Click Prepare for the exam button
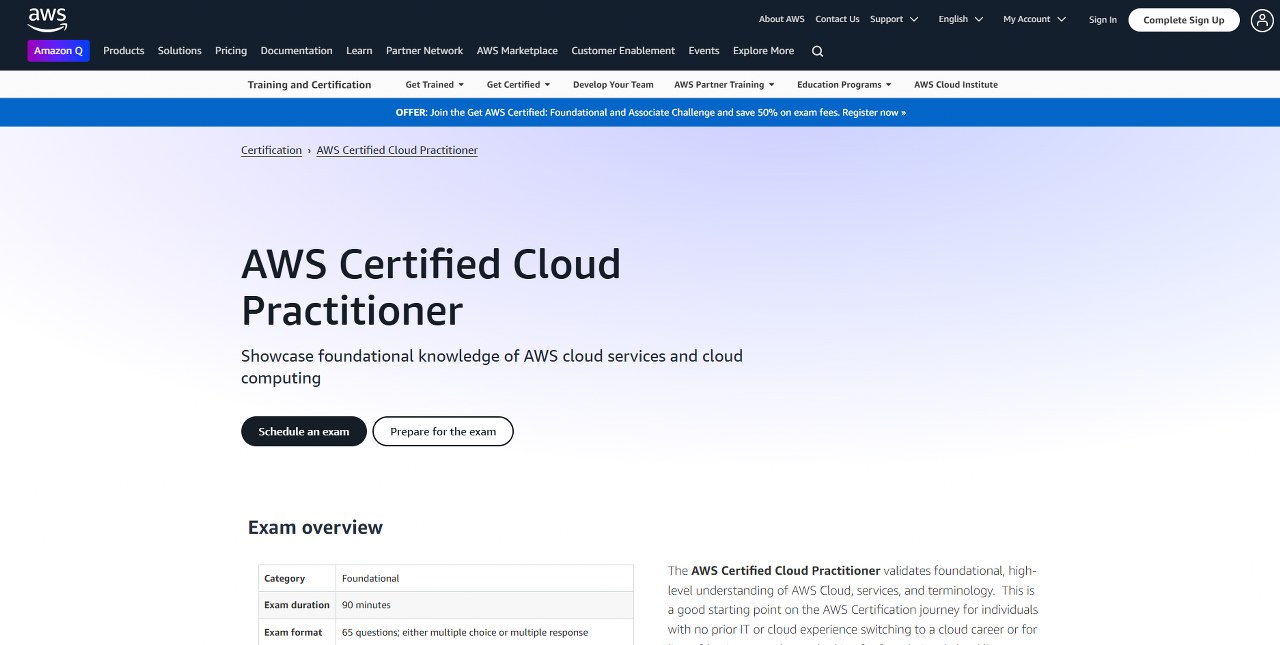This screenshot has width=1280, height=645. [443, 432]
